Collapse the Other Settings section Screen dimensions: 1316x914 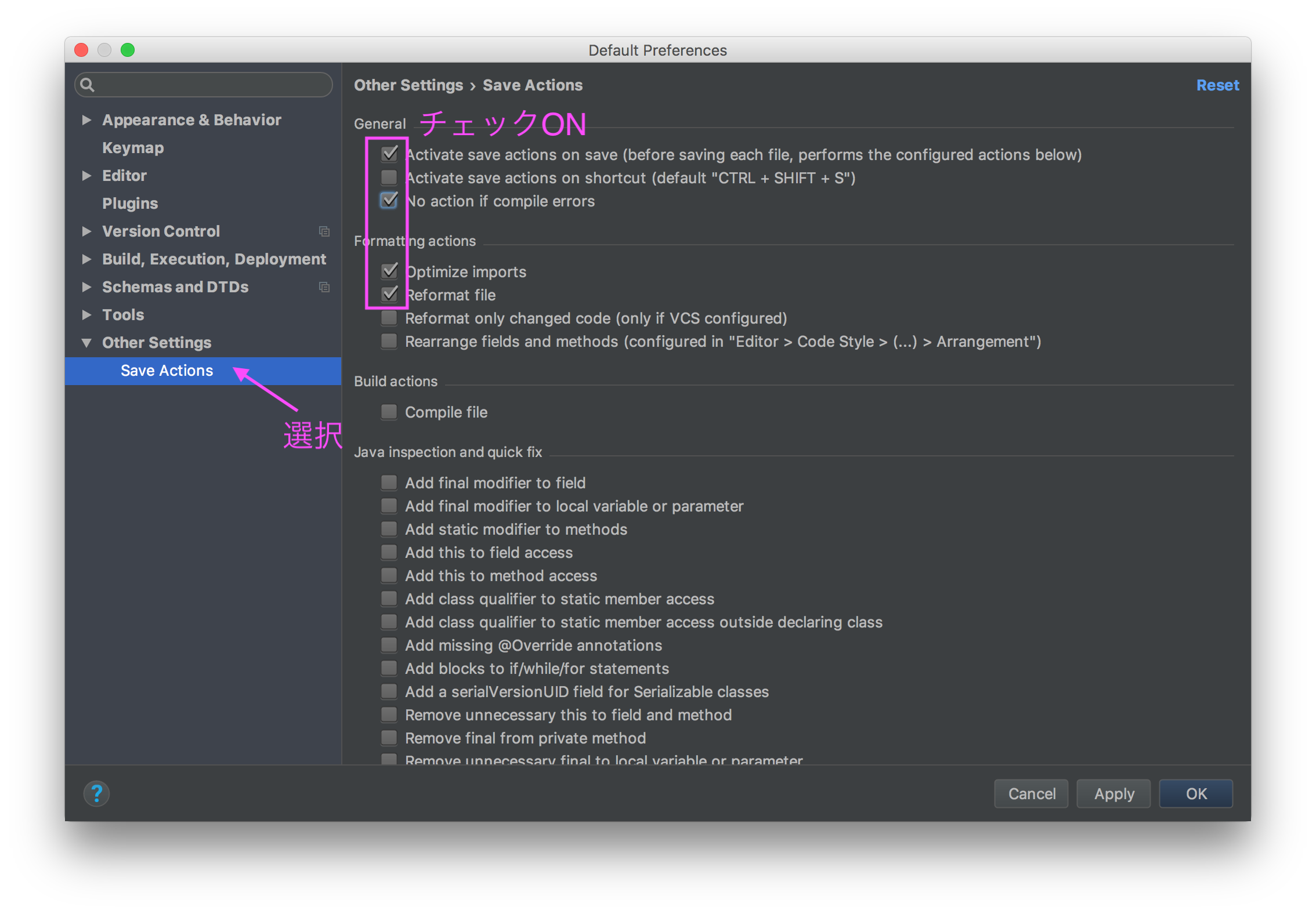pos(87,343)
